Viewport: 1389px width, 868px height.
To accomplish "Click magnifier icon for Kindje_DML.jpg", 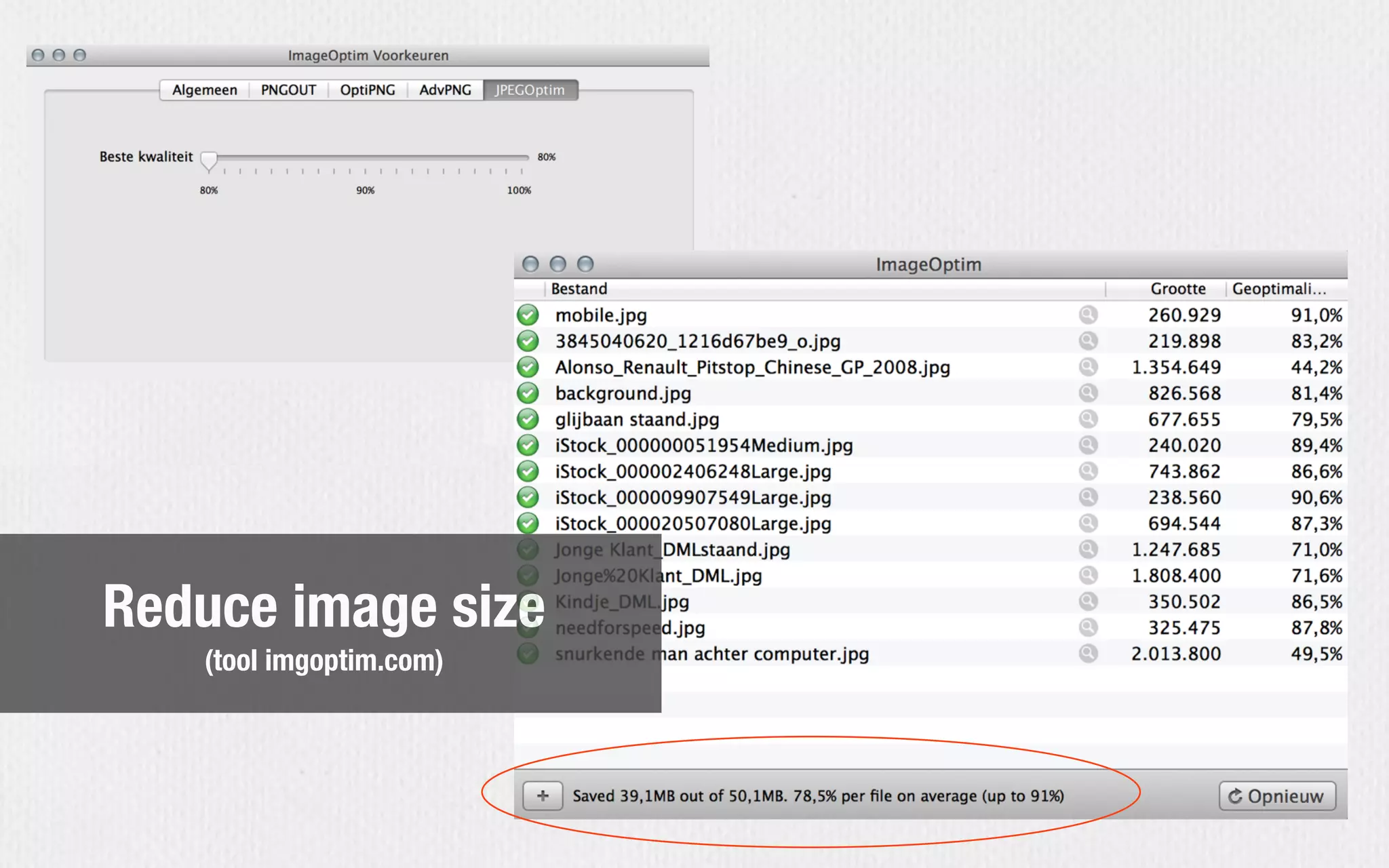I will 1088,601.
